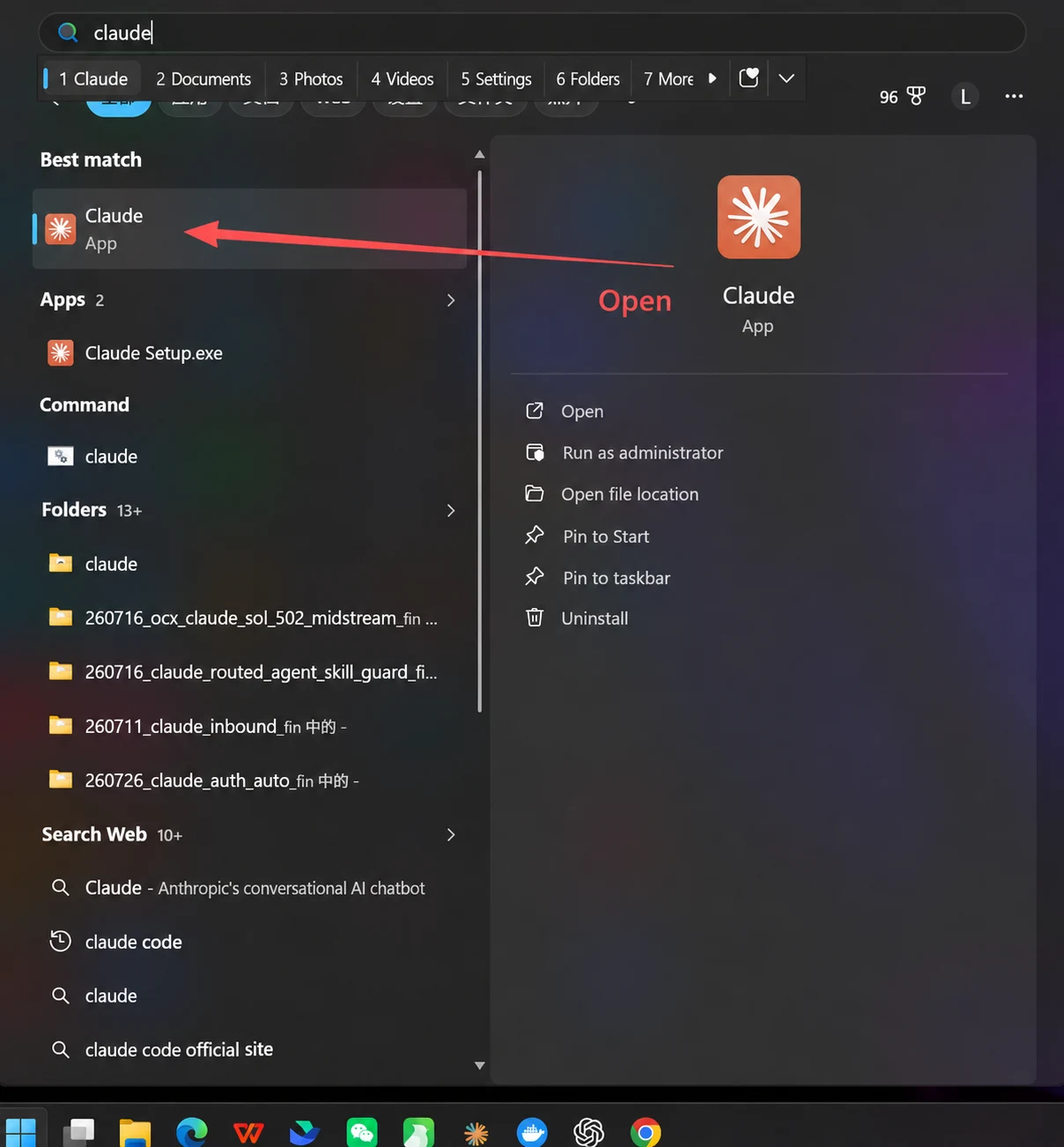Open Claude icon on the taskbar

476,1132
